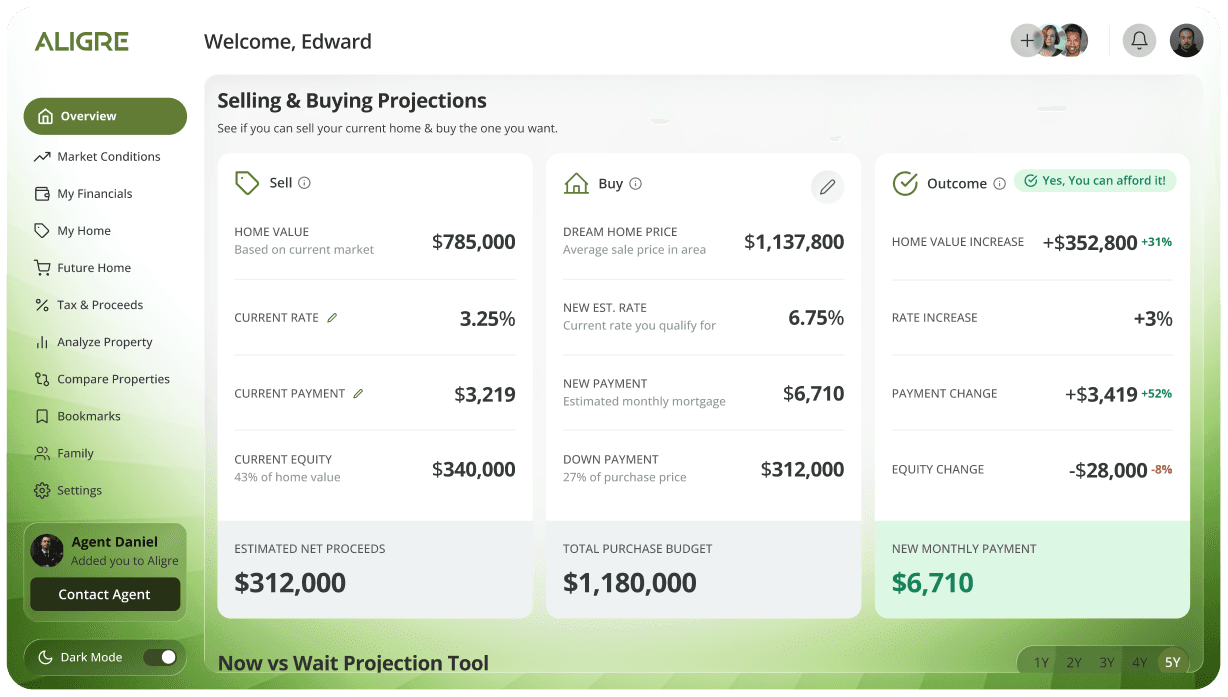
Task: Click the second member avatar in header
Action: (x=1072, y=41)
